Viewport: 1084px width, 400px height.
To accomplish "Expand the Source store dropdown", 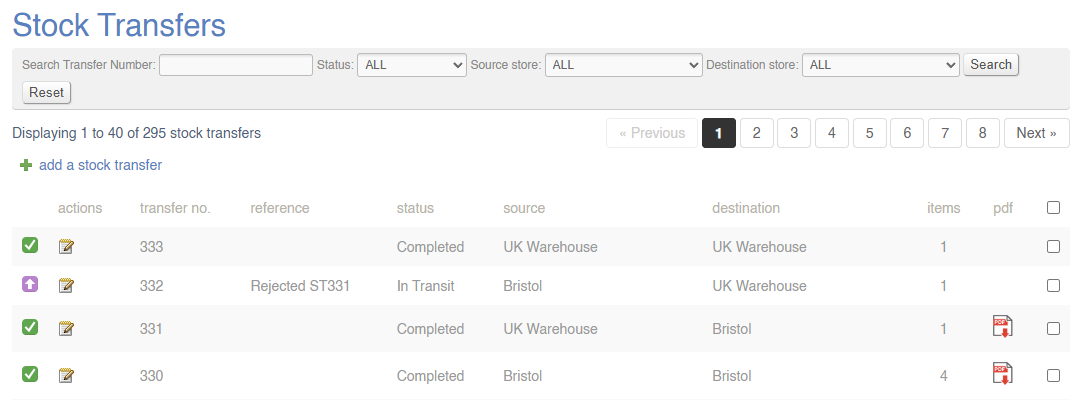I will 623,65.
